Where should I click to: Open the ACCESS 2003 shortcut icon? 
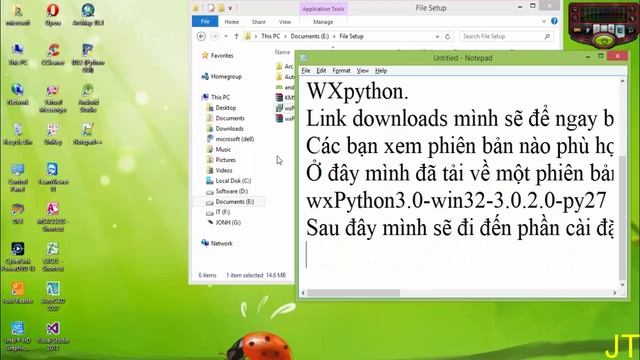[53, 217]
